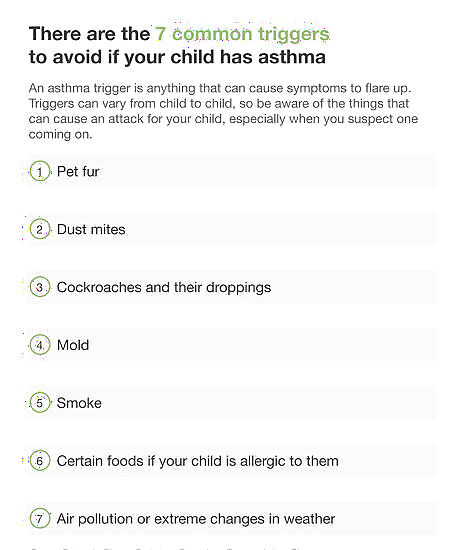
Task: Click the number 1 circle beside Pet fur
Action: tap(40, 171)
